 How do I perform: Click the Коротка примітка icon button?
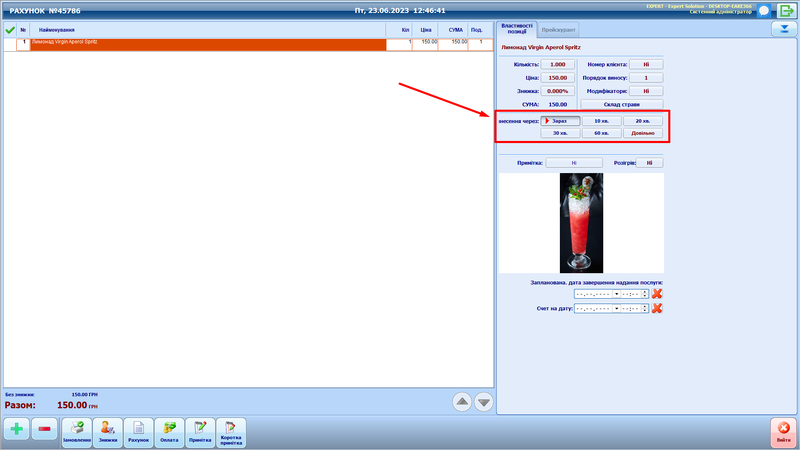click(230, 431)
